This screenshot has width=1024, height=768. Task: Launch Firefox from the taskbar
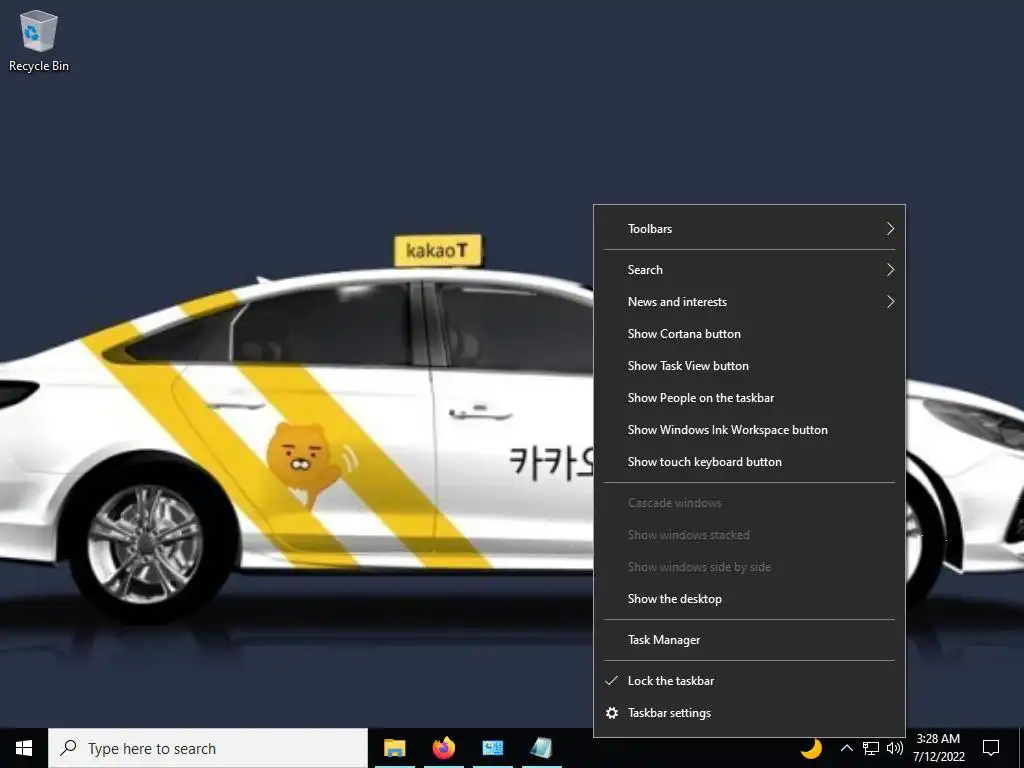pyautogui.click(x=443, y=748)
